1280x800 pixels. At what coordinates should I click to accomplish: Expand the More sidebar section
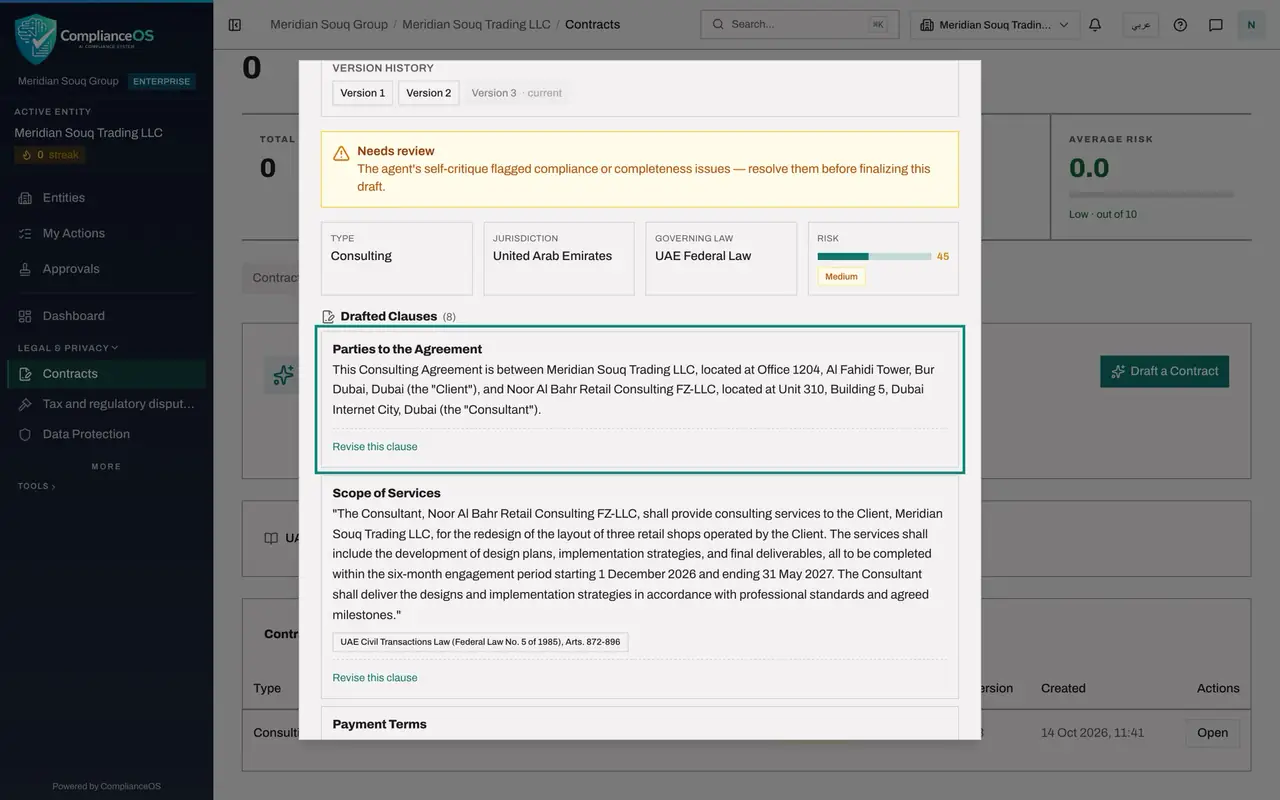point(106,466)
